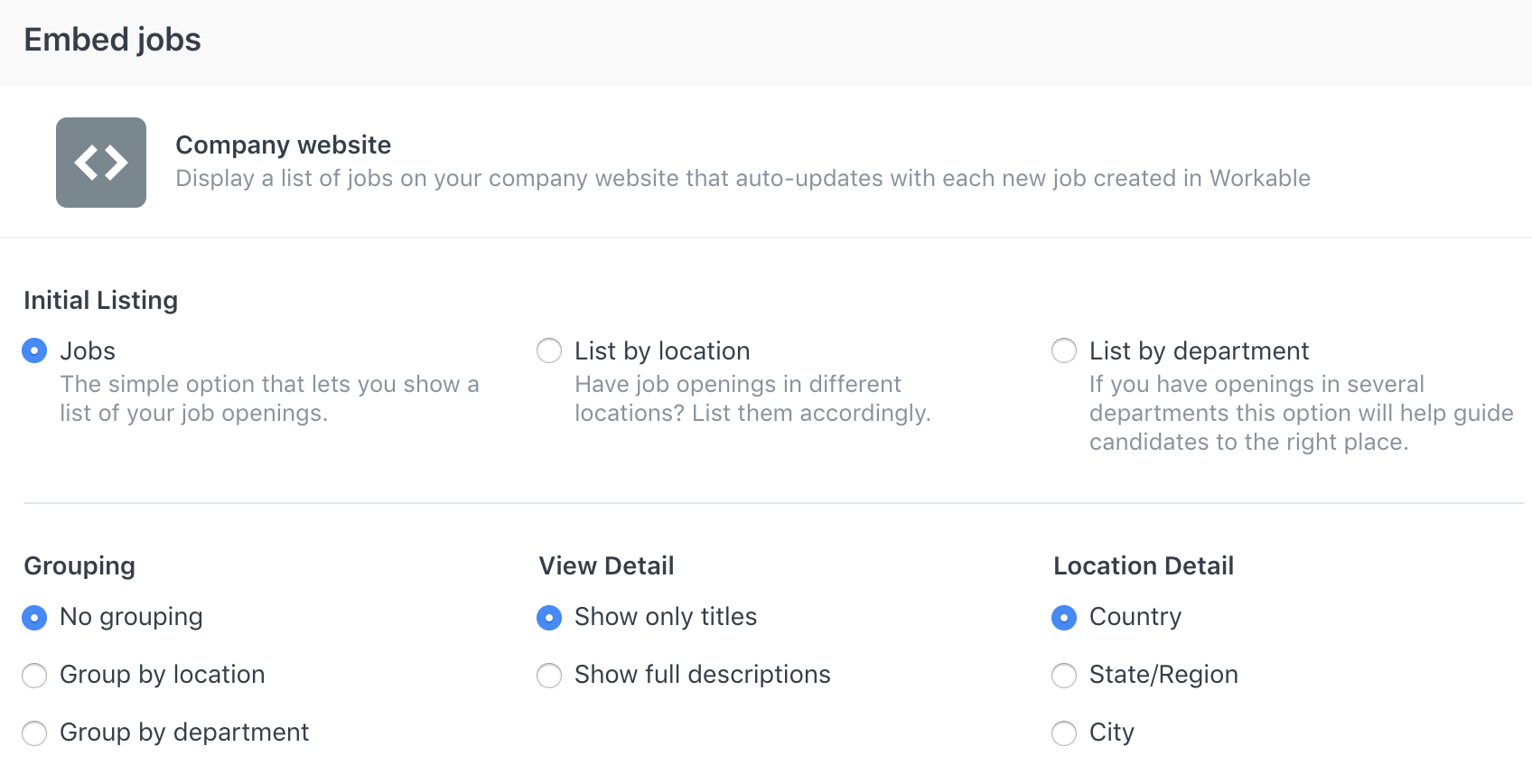Click the 'The simple option' description text
Viewport: 1532px width, 784px height.
click(x=269, y=398)
